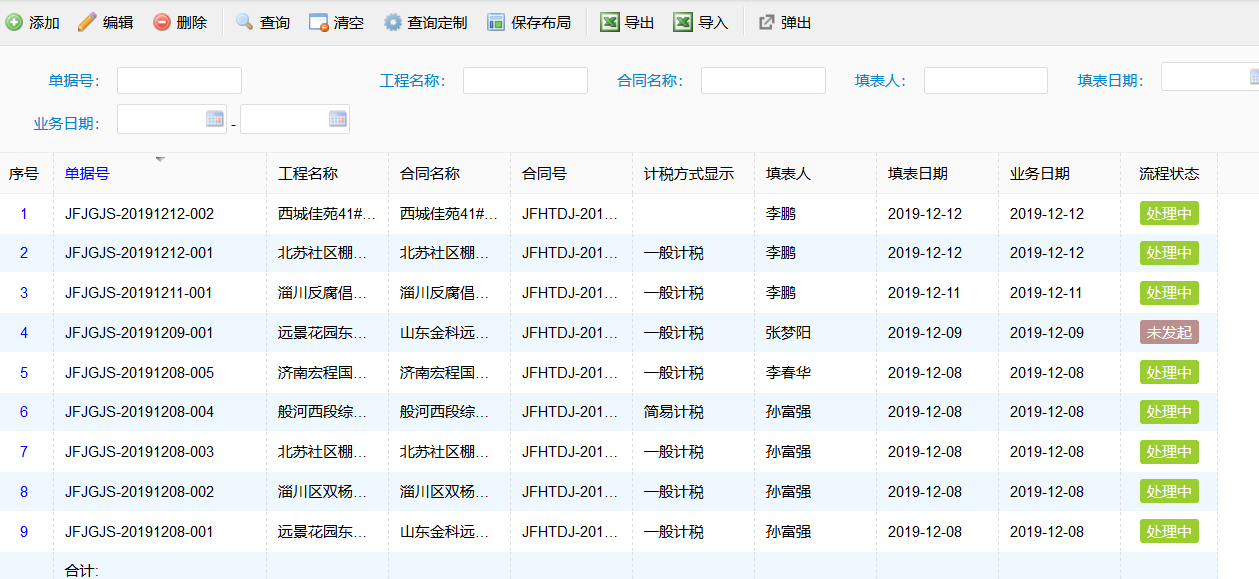The image size is (1259, 579).
Task: Click the 查询 magnifier icon
Action: [x=244, y=22]
